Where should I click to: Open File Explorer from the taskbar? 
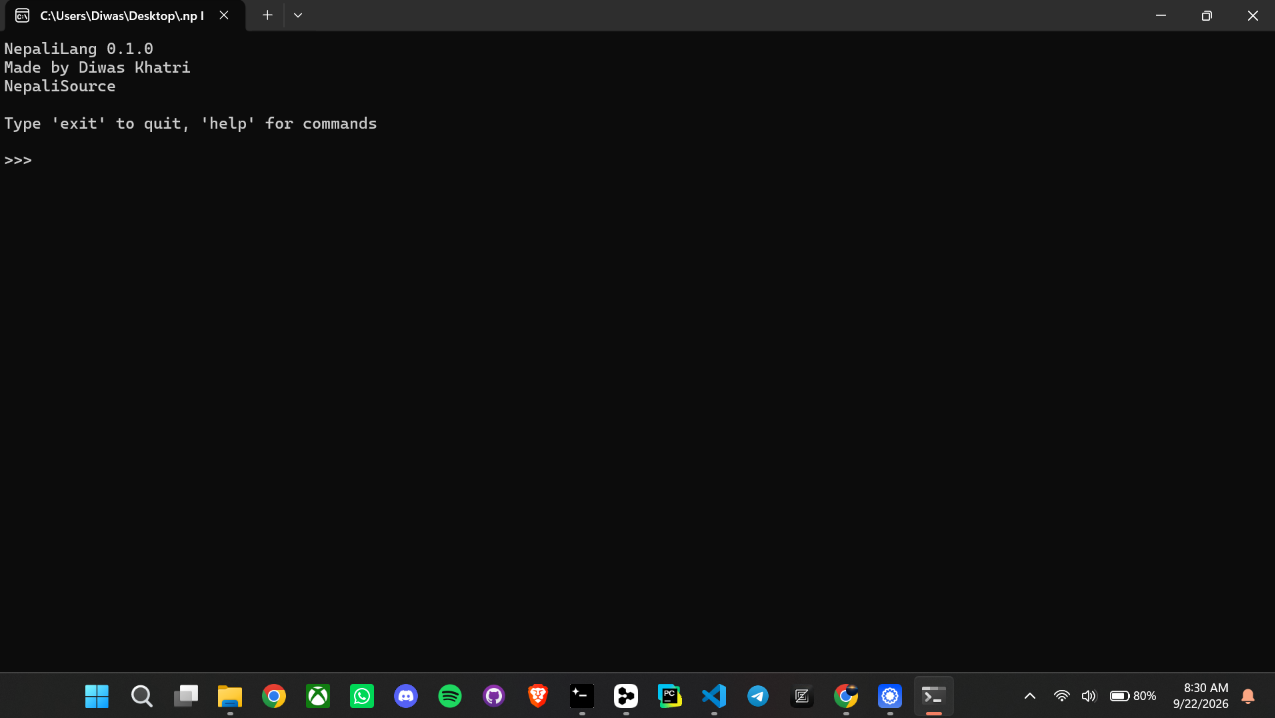coord(230,696)
